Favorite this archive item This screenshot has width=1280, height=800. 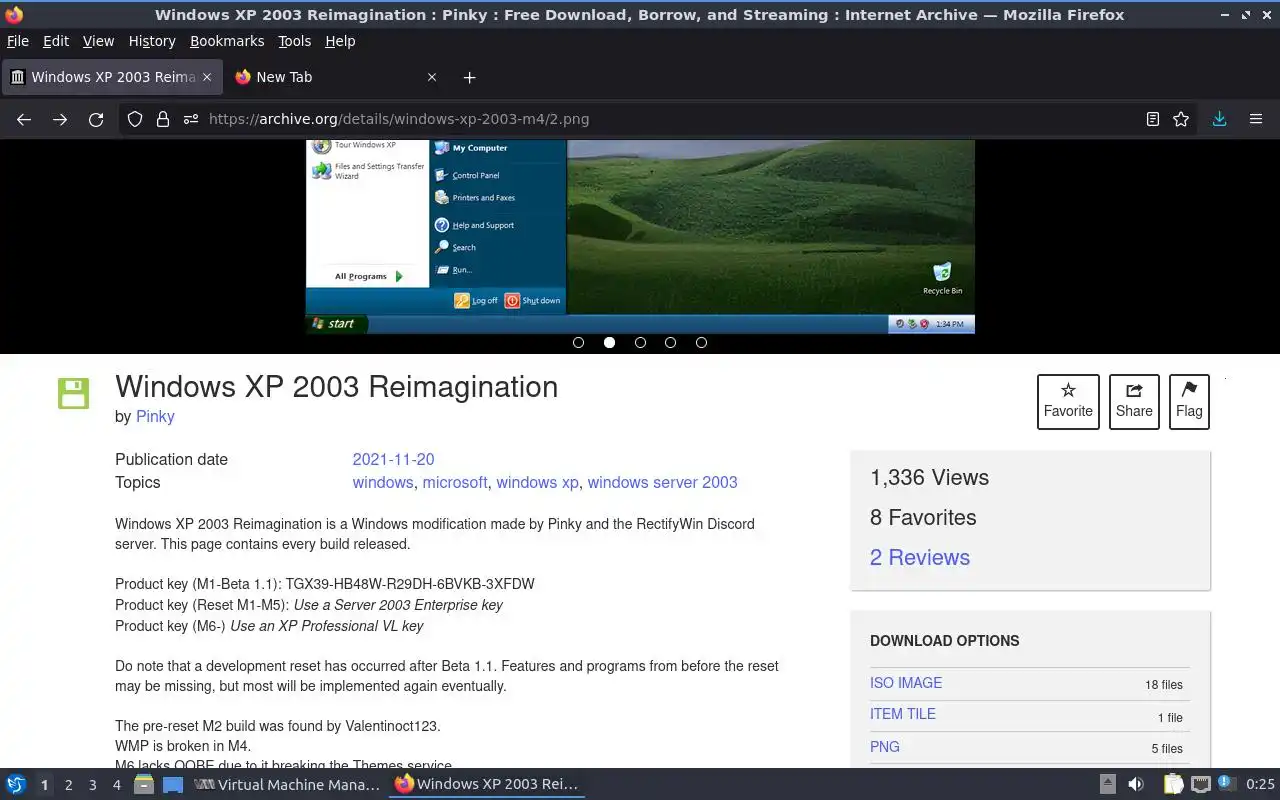[1068, 402]
